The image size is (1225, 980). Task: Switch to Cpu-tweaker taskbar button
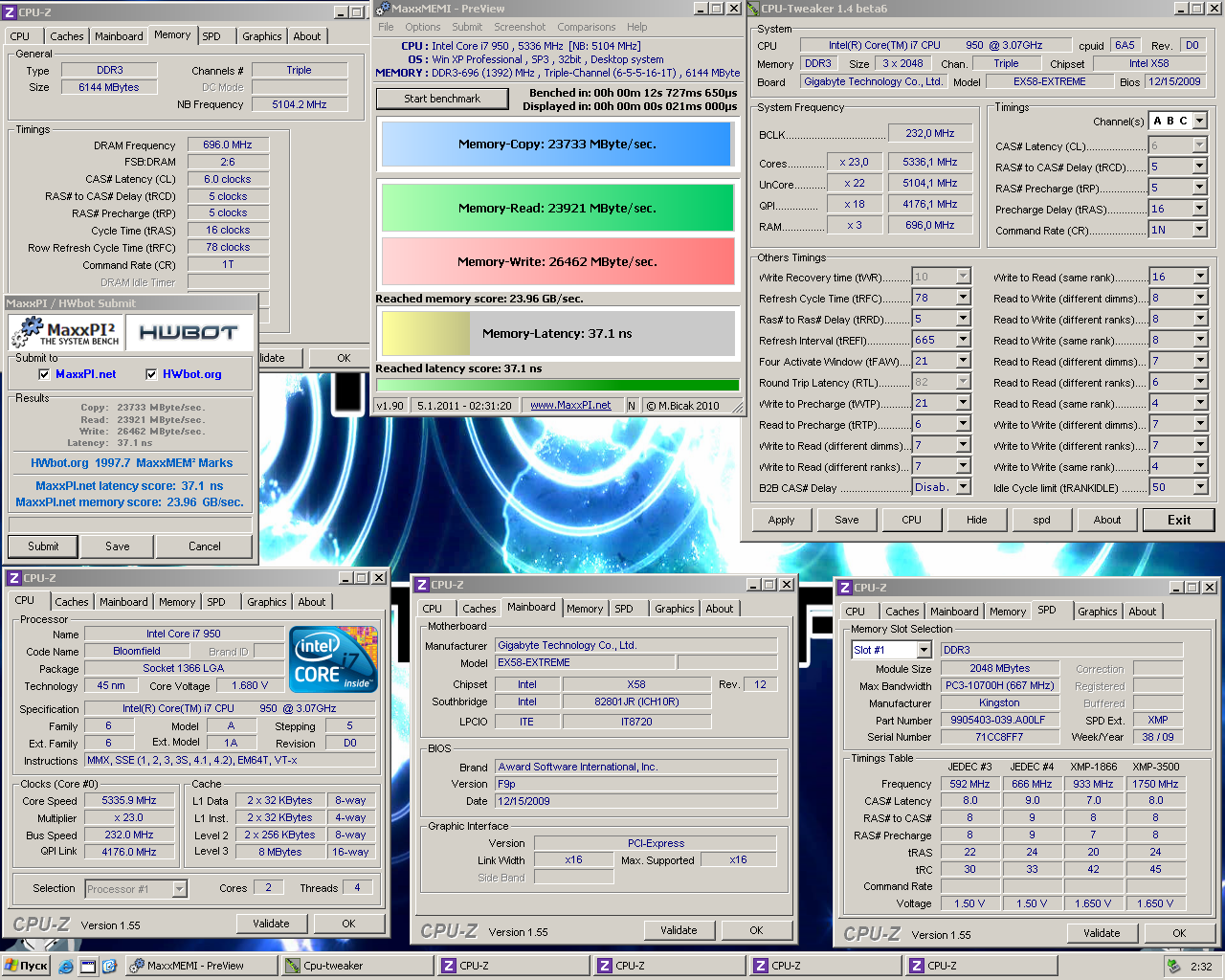coord(357,966)
